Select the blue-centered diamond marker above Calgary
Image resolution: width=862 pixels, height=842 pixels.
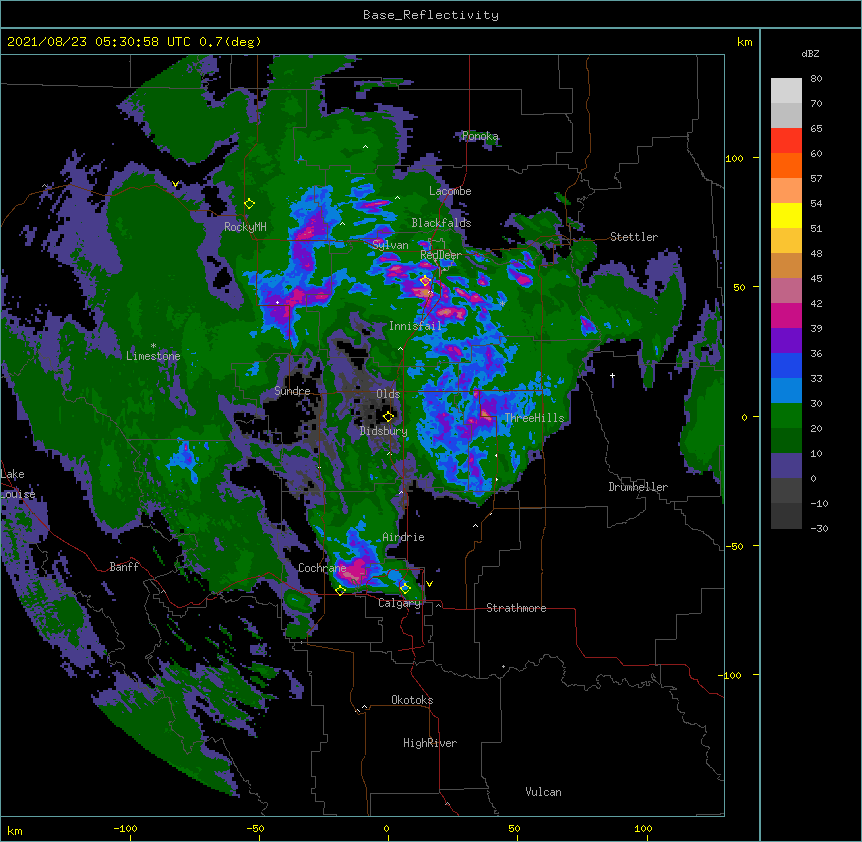coord(405,588)
